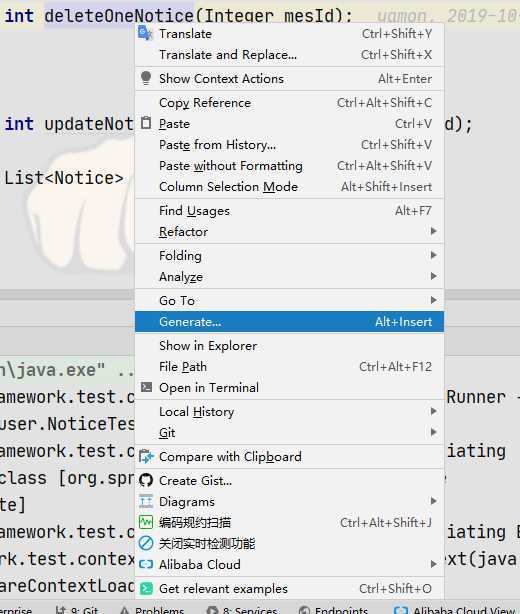Click the Diagrams icon
The image size is (520, 614).
[x=146, y=501]
